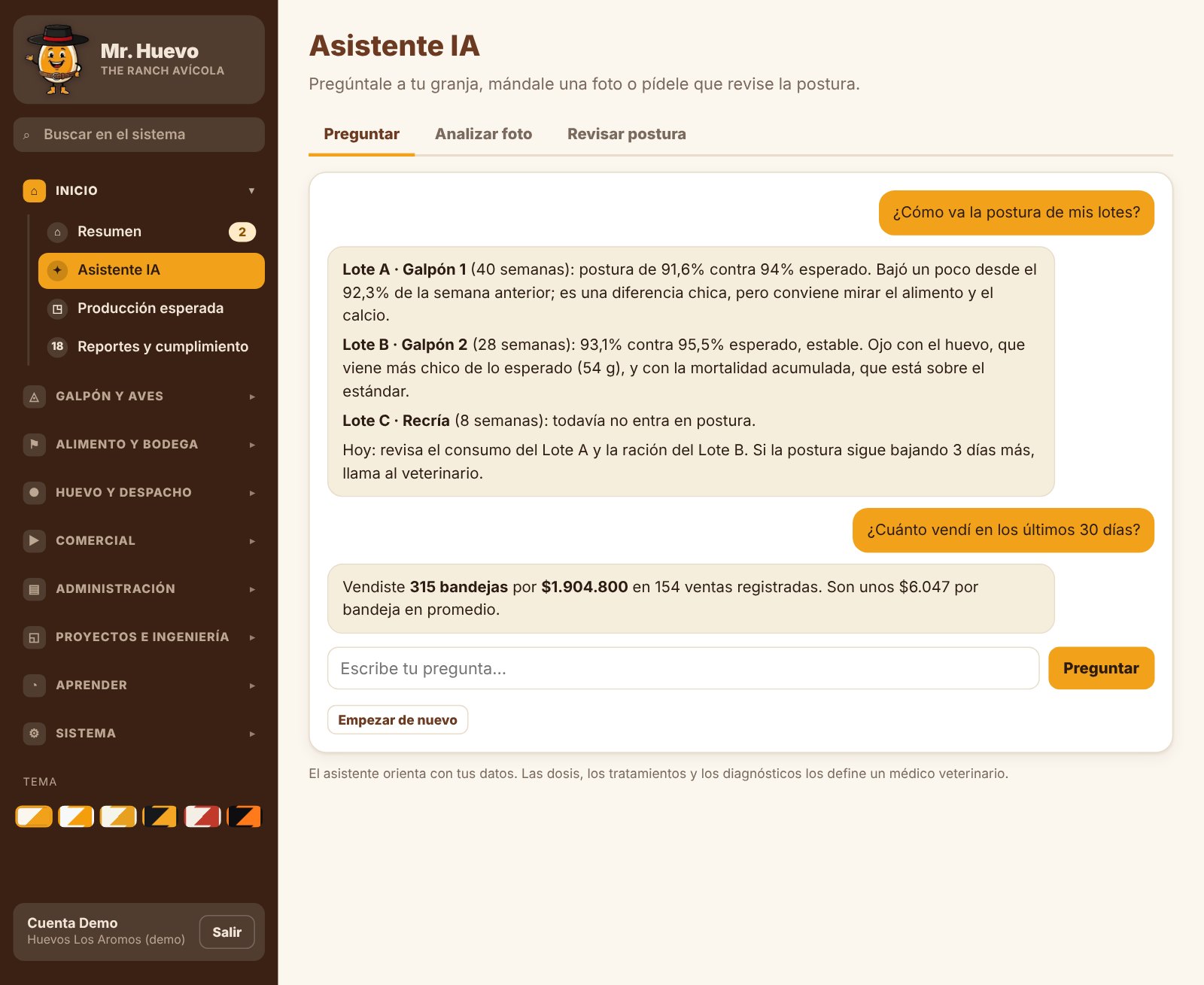Click the Asistente IA sparkle icon
1204x985 pixels.
[x=58, y=270]
